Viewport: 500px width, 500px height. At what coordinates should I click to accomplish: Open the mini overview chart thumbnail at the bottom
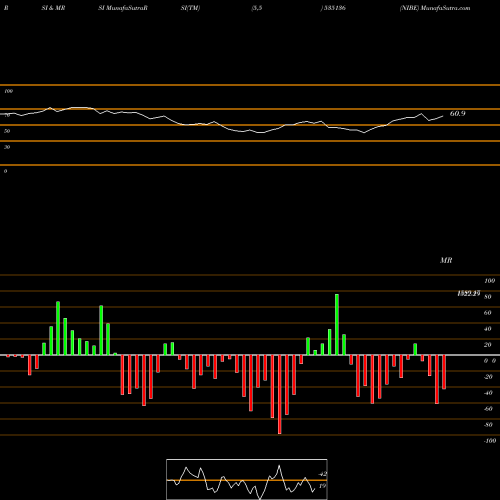[247, 479]
